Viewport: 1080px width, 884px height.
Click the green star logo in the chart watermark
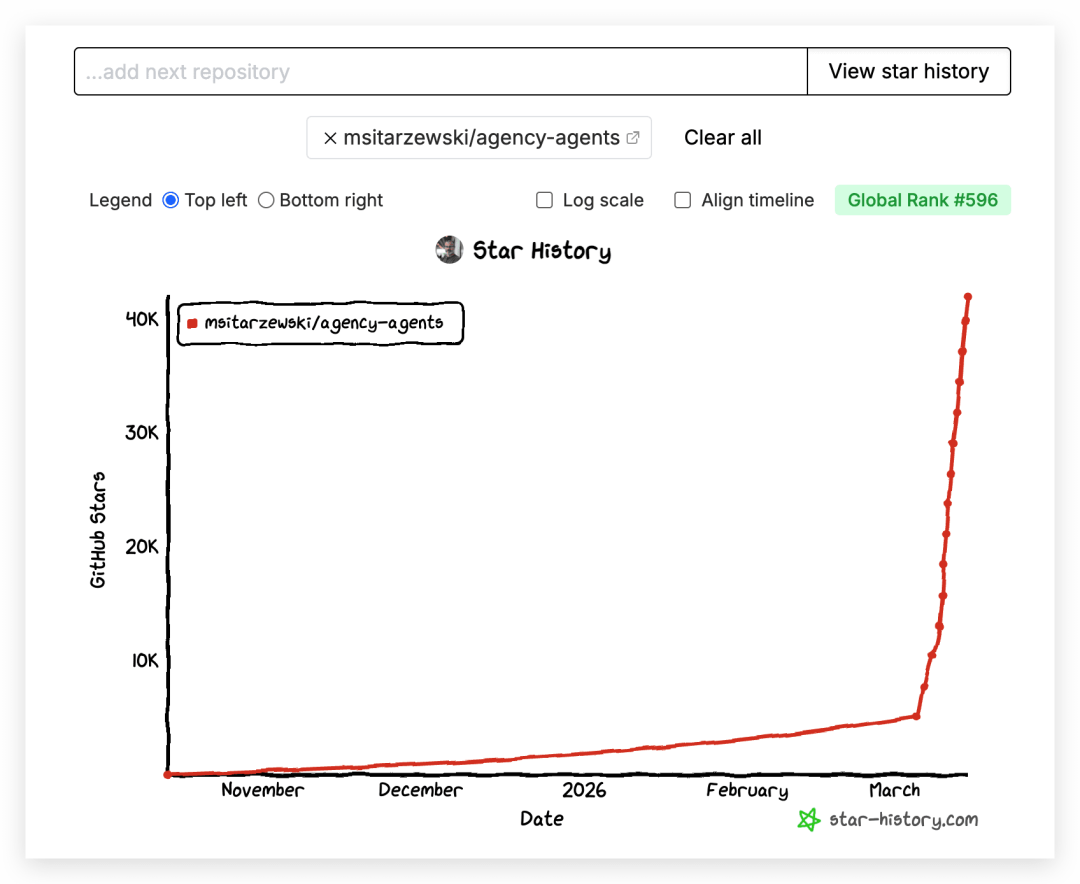(809, 820)
